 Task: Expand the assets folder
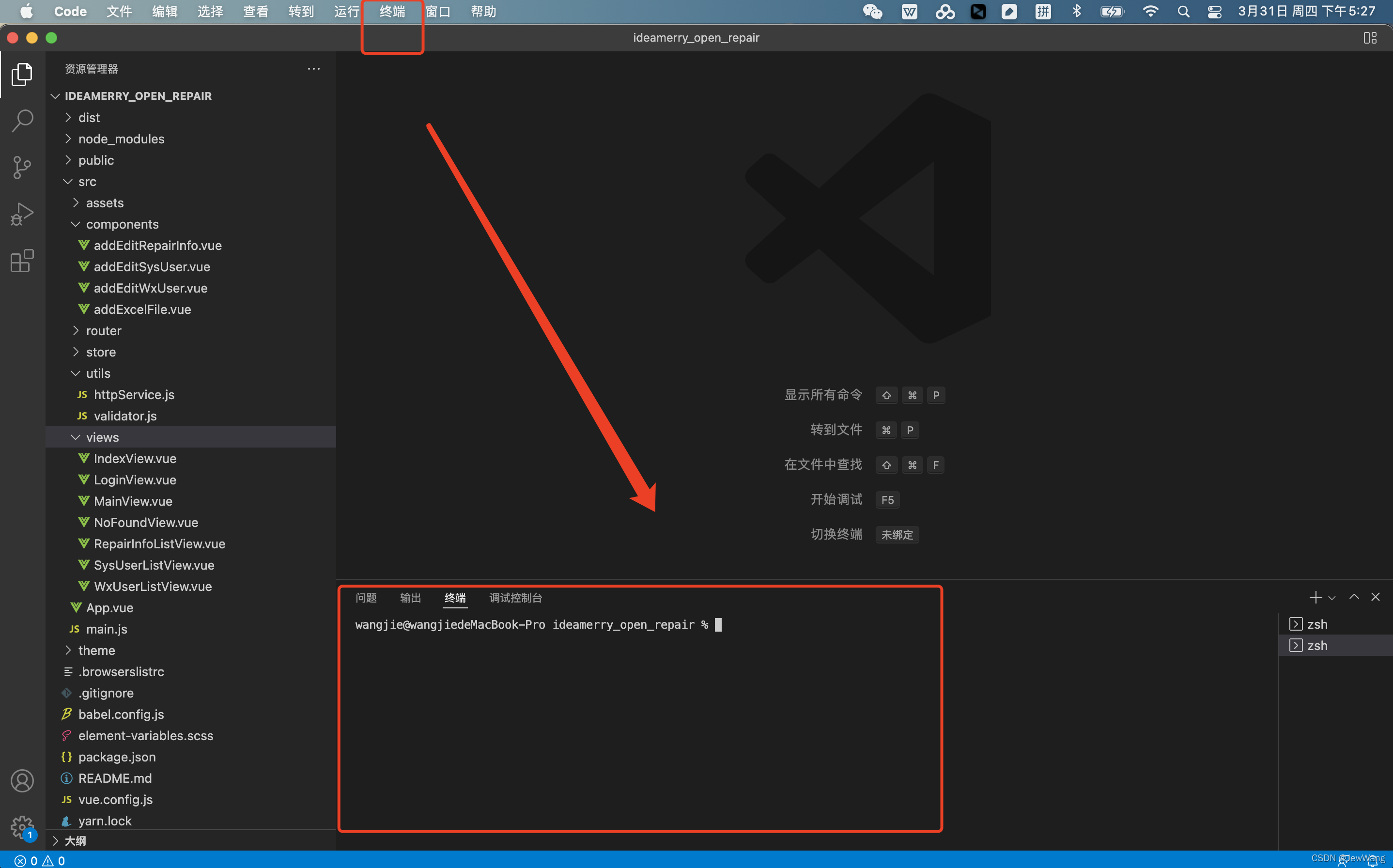tap(190, 202)
